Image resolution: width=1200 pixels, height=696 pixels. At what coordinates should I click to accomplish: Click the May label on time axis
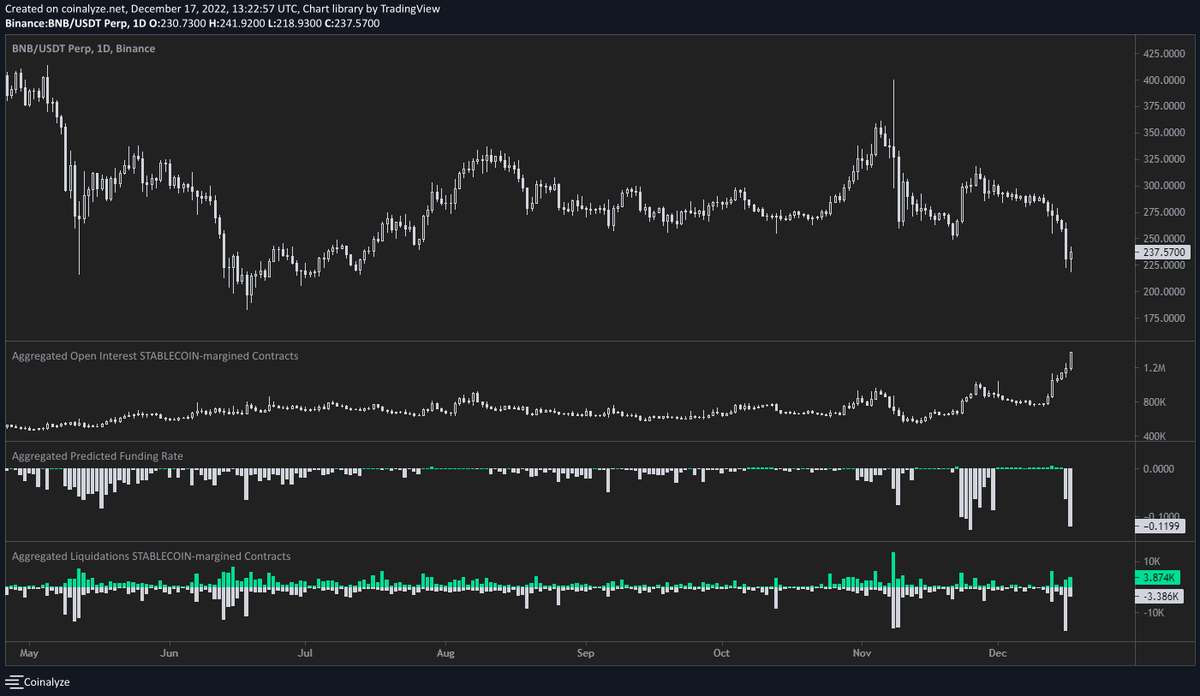[x=27, y=653]
